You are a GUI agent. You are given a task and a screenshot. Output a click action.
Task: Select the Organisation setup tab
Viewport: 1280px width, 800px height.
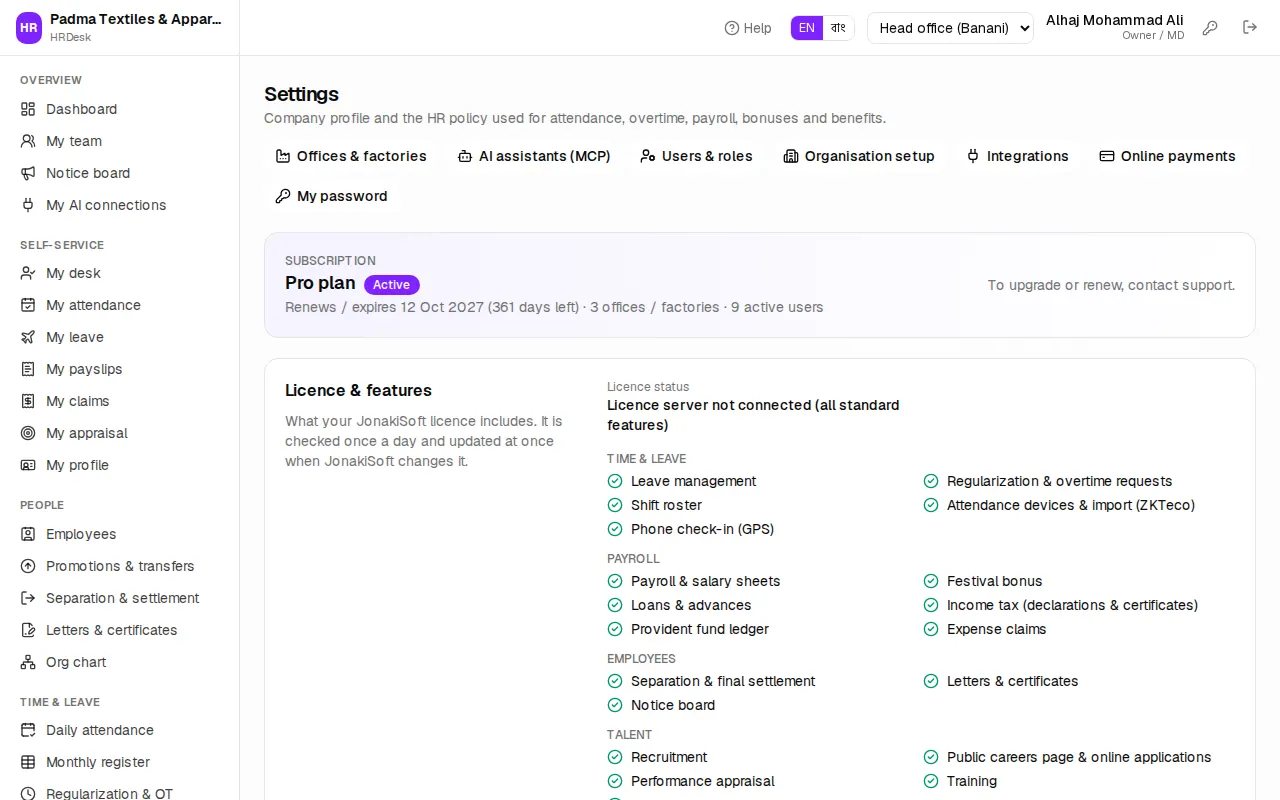coord(859,156)
